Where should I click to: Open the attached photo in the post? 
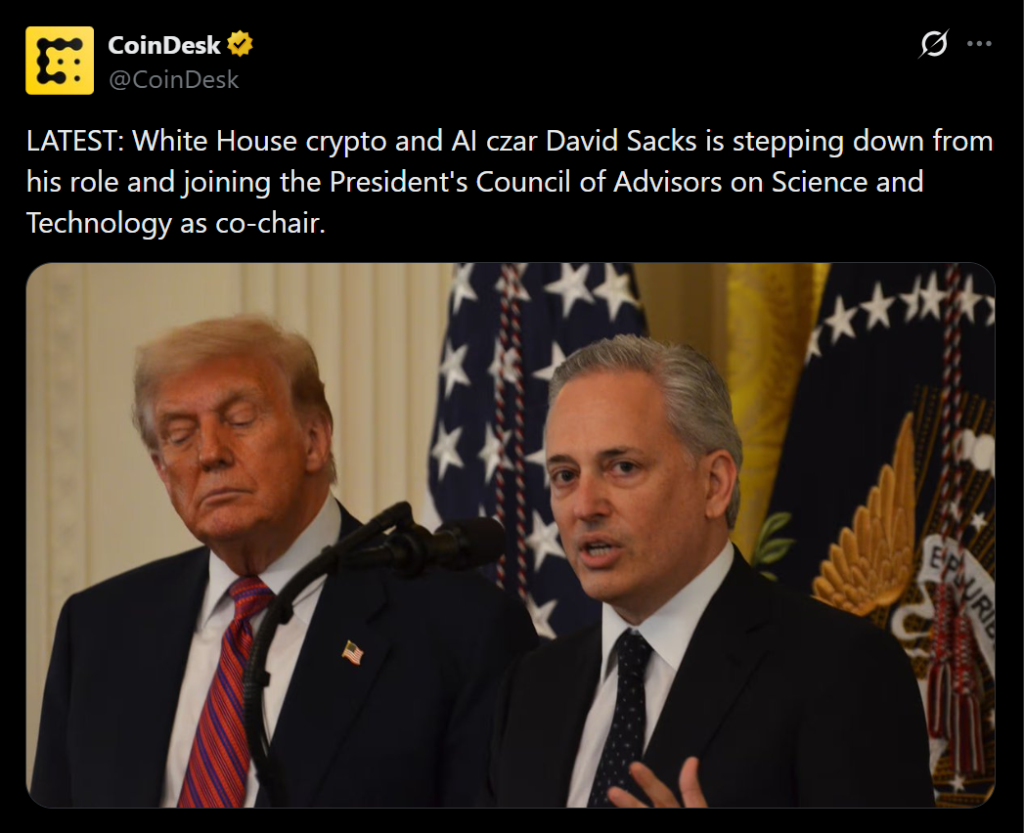(x=510, y=535)
